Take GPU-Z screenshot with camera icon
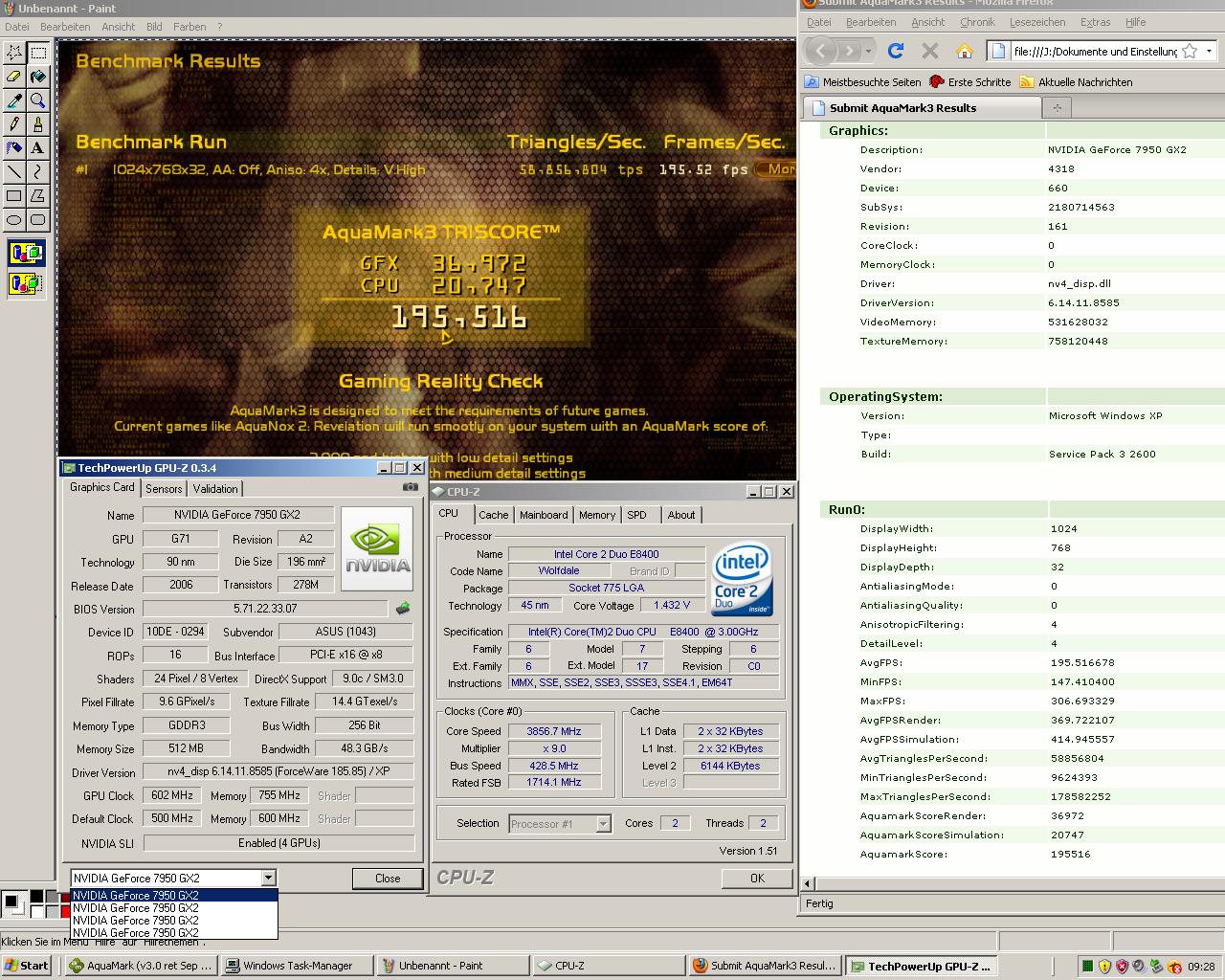The height and width of the screenshot is (980, 1225). tap(410, 487)
